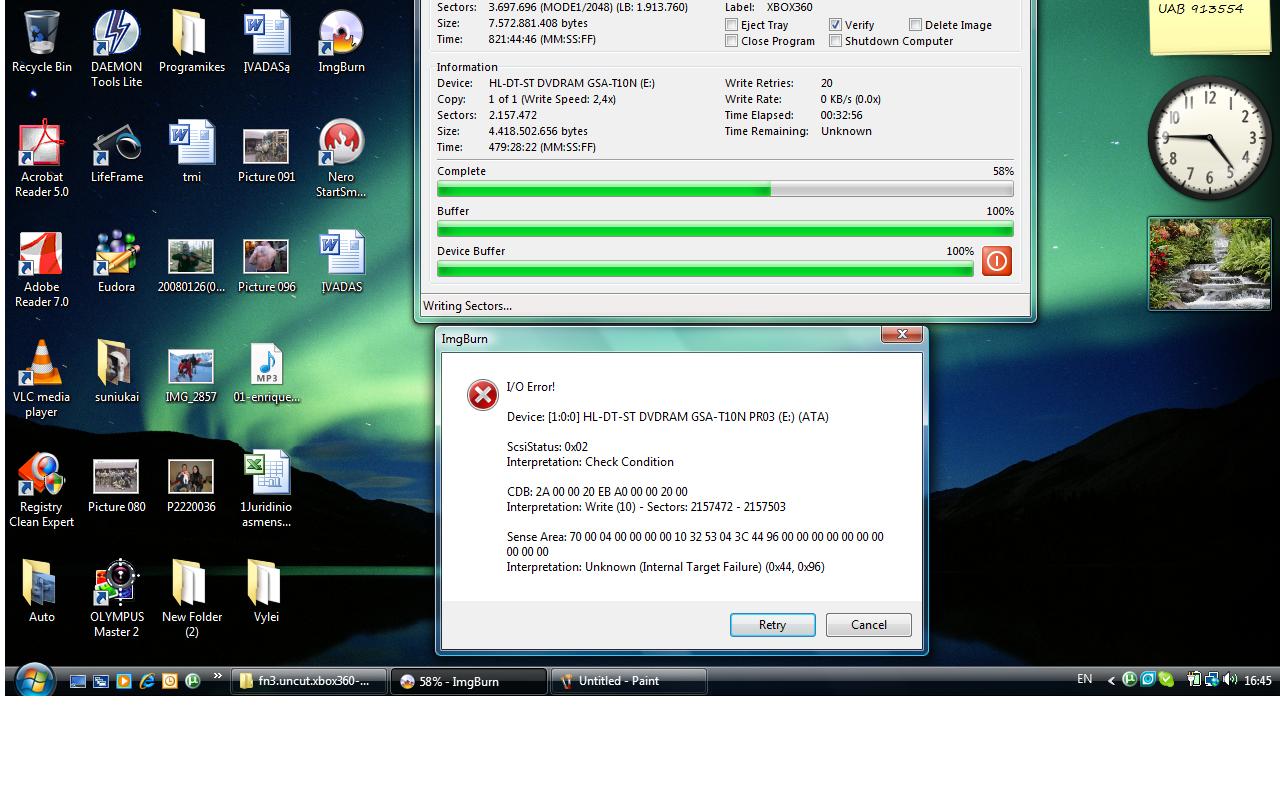Select the Auto folder on desktop
The height and width of the screenshot is (800, 1280).
point(41,591)
